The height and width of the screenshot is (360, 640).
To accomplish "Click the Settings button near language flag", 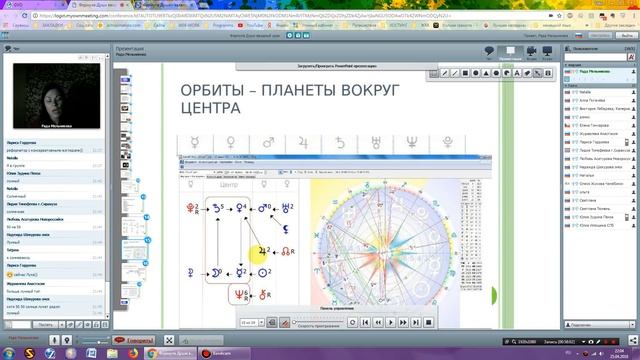I will (x=600, y=36).
